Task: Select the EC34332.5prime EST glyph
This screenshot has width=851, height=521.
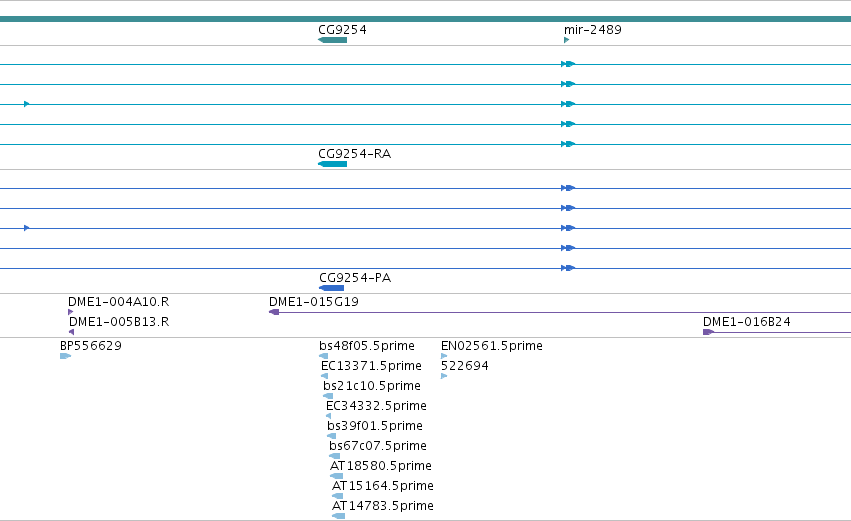Action: [x=328, y=416]
